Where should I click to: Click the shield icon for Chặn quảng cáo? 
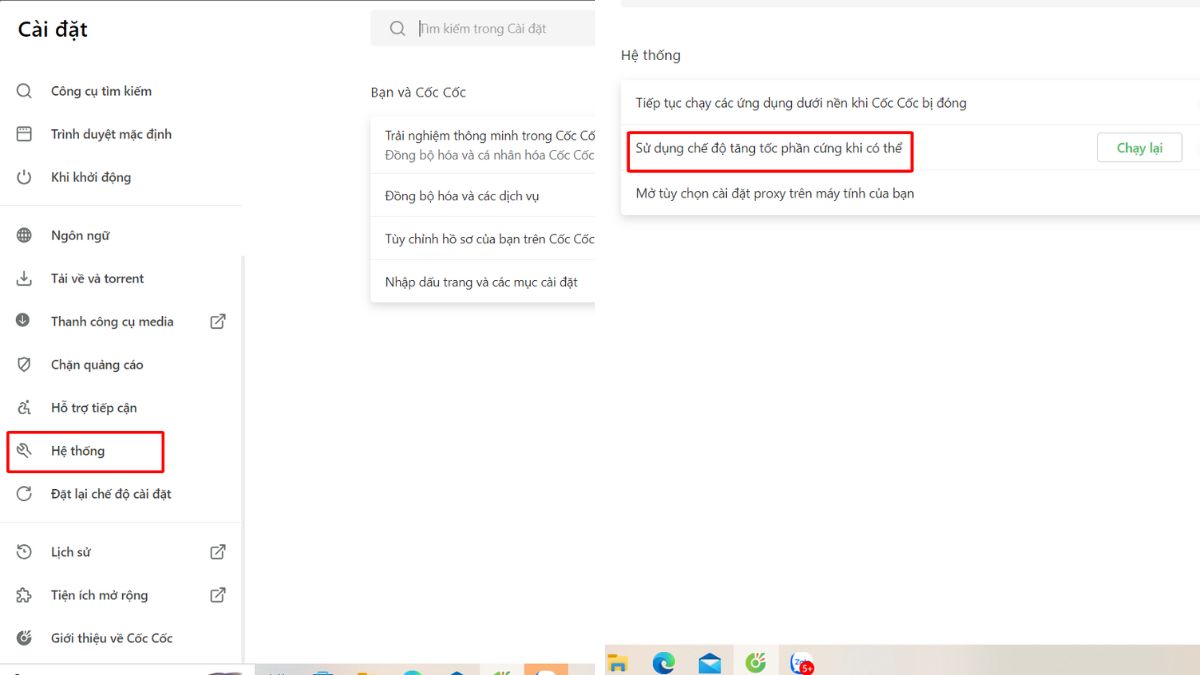tap(25, 365)
